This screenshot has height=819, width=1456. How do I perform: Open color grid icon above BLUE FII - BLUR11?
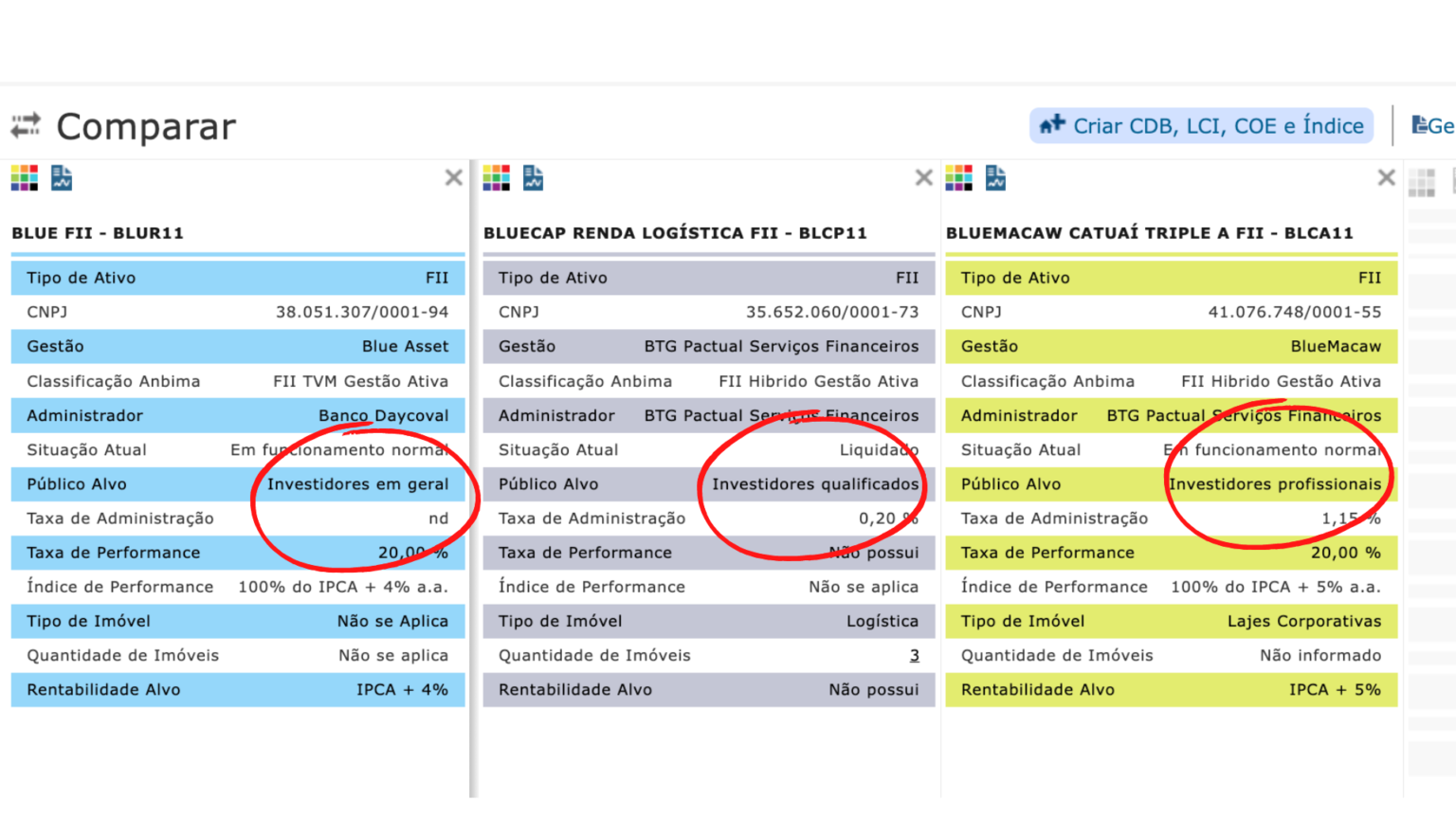coord(25,177)
